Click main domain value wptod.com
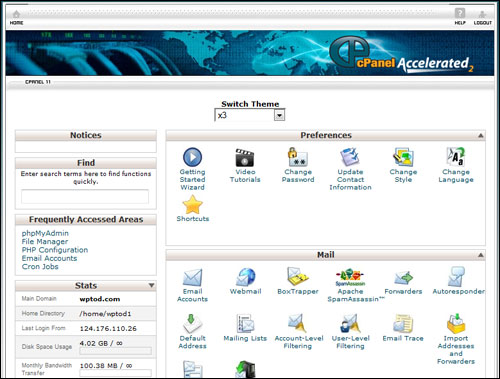The height and width of the screenshot is (379, 500). click(x=100, y=299)
